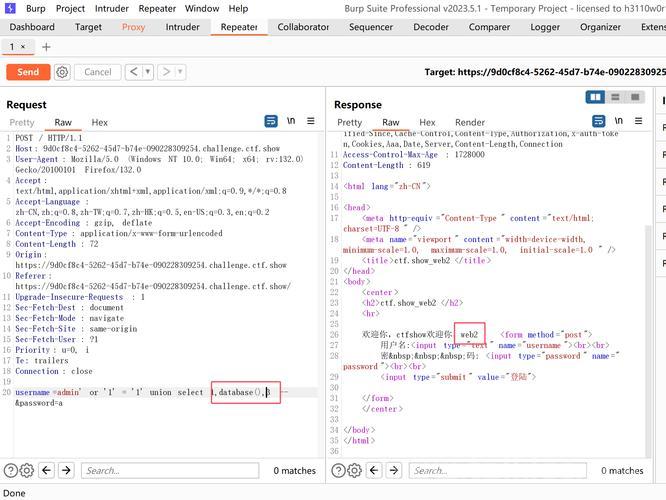Go back to previous request in history

coord(133,72)
